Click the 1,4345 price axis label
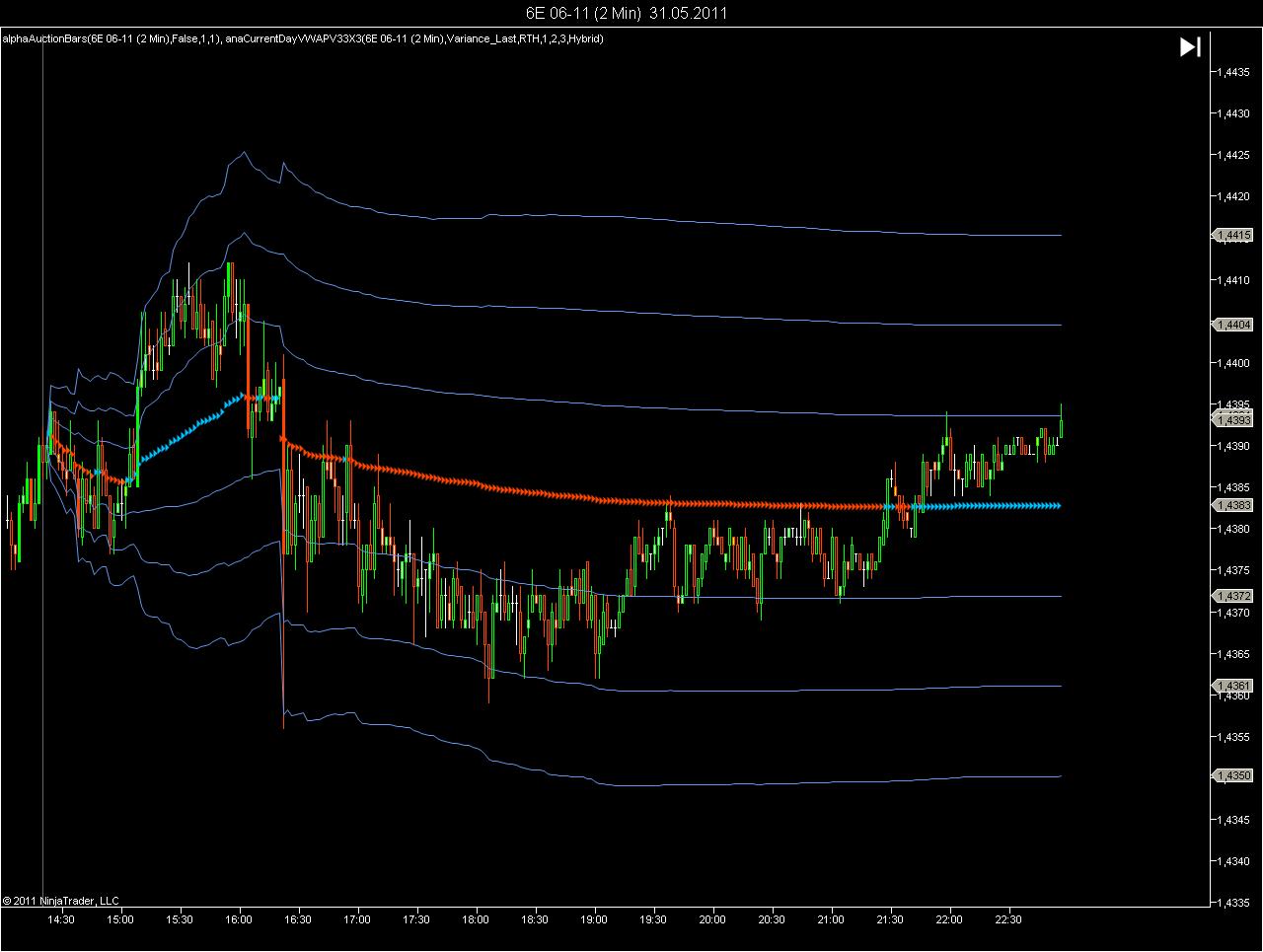The image size is (1263, 952). (1235, 820)
